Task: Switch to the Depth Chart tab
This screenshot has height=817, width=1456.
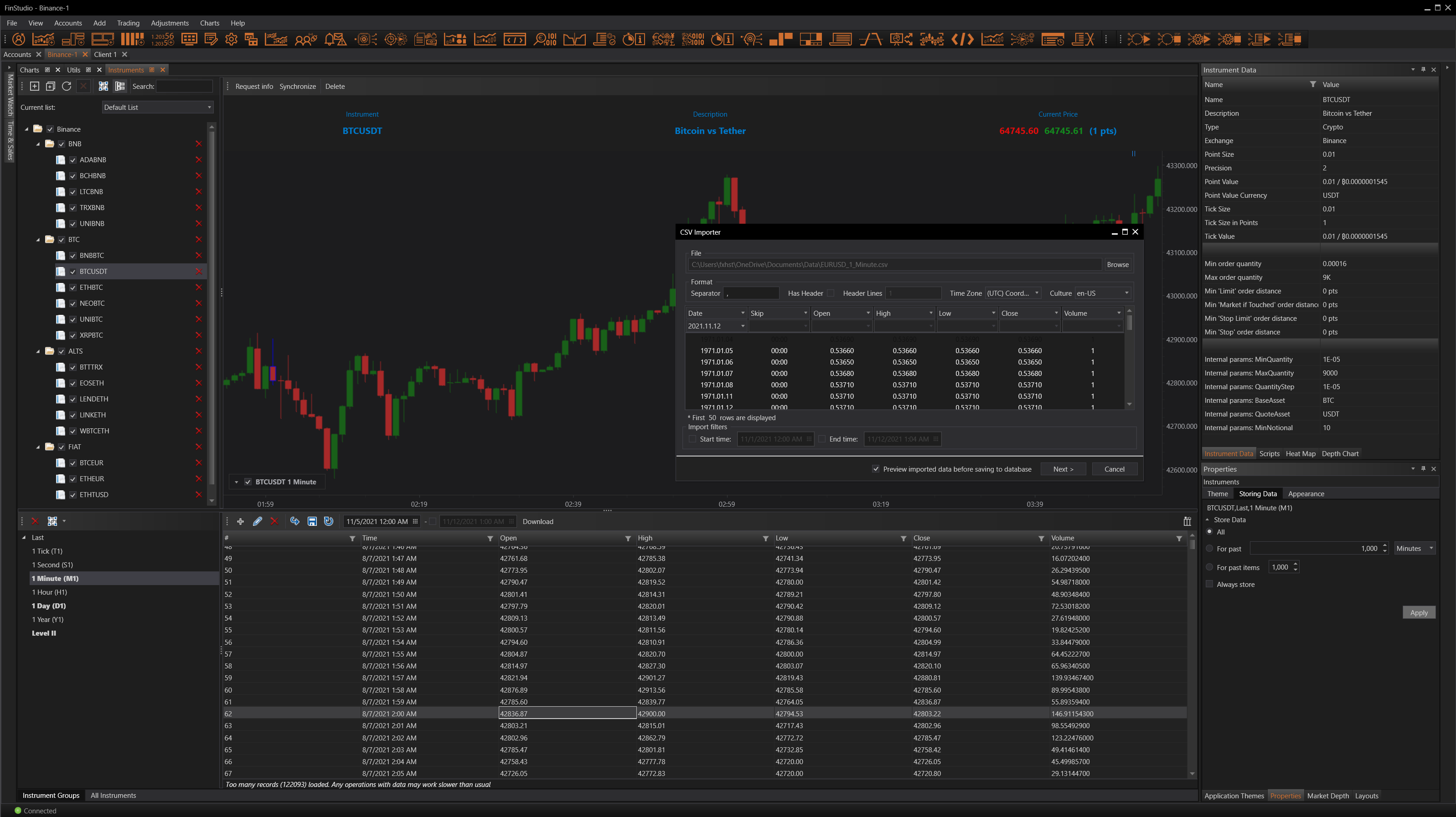Action: (1340, 453)
